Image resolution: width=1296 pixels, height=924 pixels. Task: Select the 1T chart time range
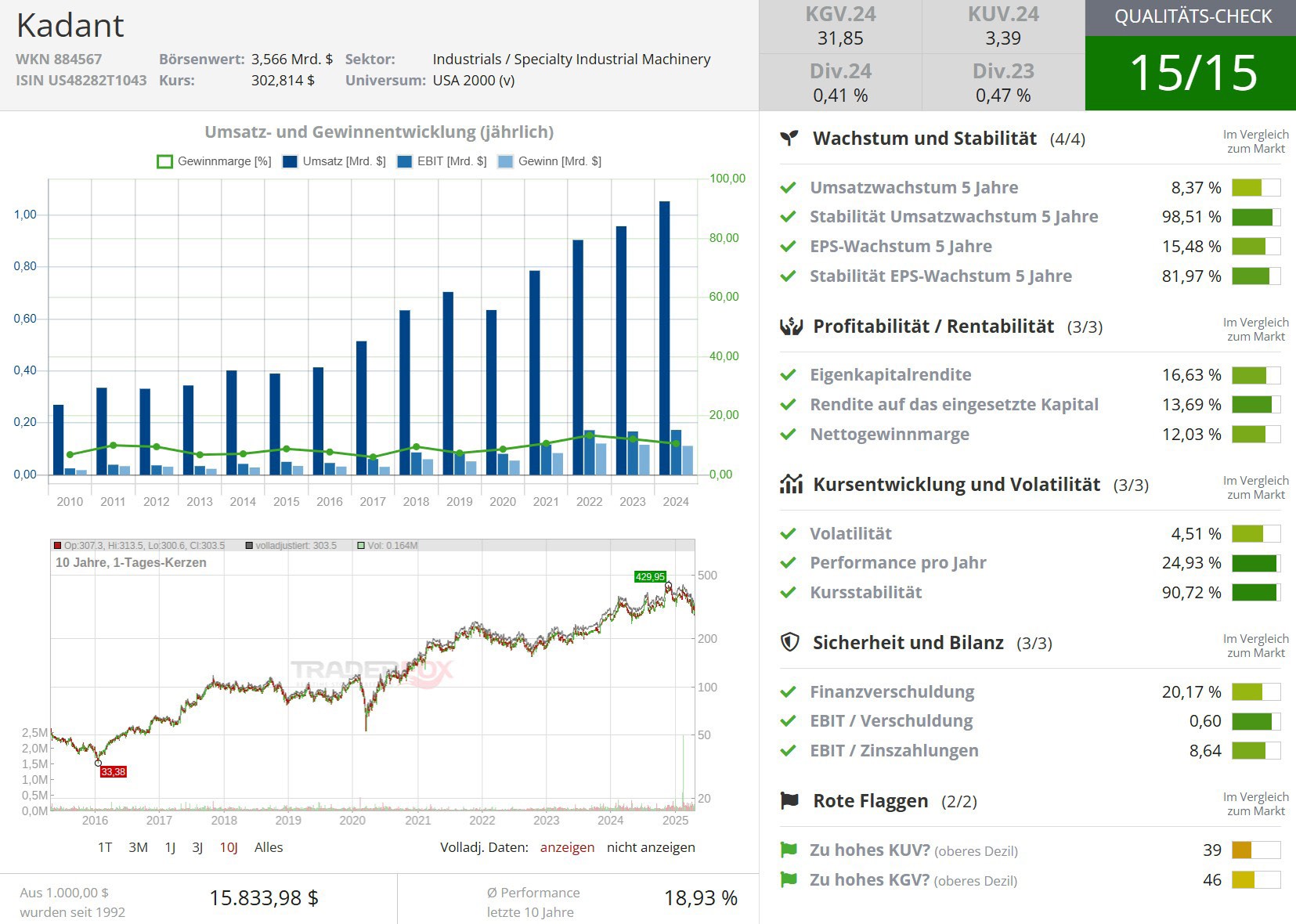coord(105,847)
